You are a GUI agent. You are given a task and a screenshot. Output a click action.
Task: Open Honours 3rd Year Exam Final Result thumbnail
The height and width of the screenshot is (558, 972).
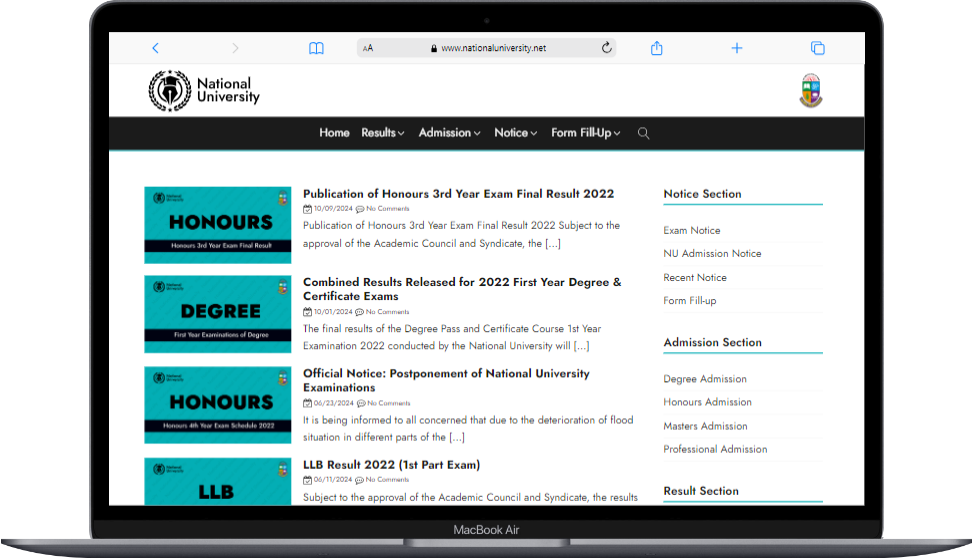point(218,225)
